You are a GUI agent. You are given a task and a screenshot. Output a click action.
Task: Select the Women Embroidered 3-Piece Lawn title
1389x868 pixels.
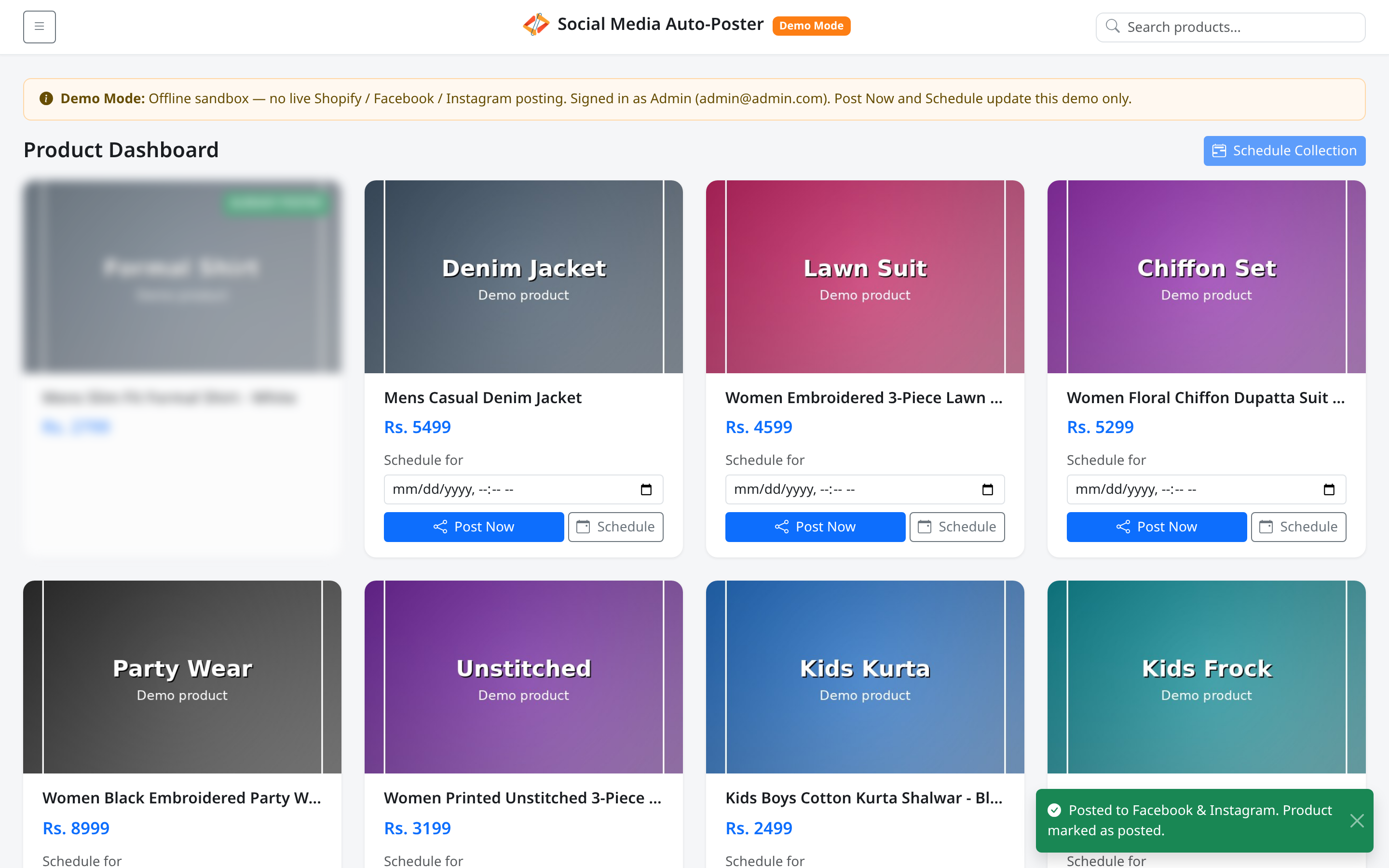pyautogui.click(x=864, y=398)
